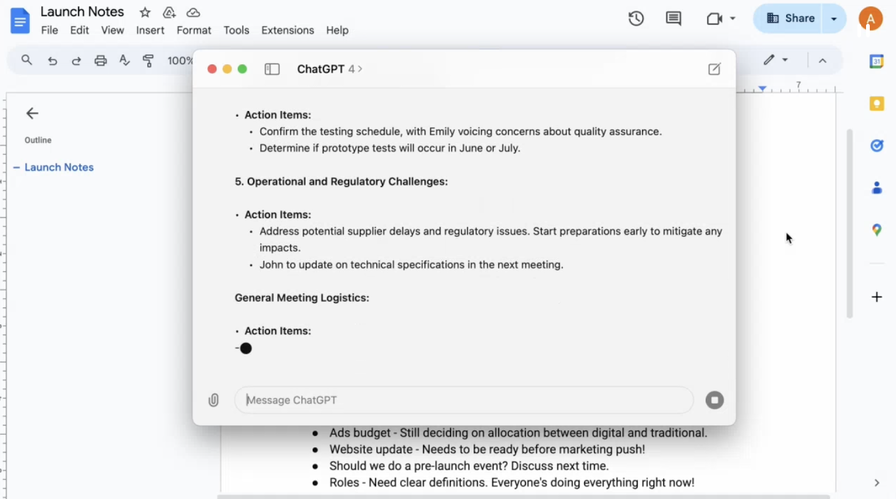This screenshot has height=499, width=896.
Task: Toggle the ChatGPT sidebar panel
Action: (271, 69)
